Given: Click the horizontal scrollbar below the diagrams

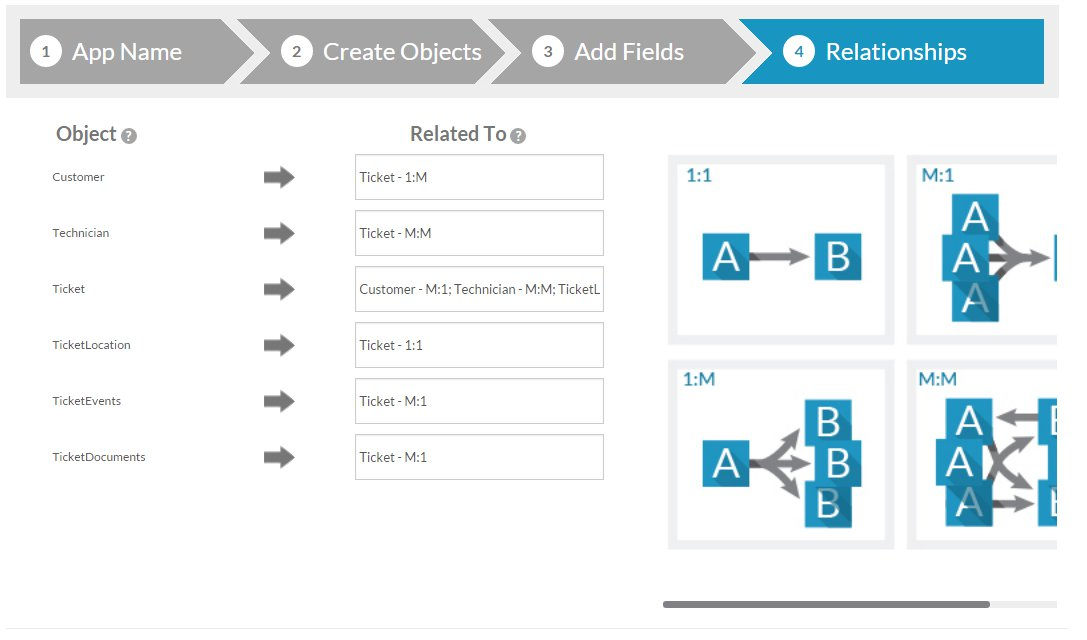Looking at the screenshot, I should (826, 604).
